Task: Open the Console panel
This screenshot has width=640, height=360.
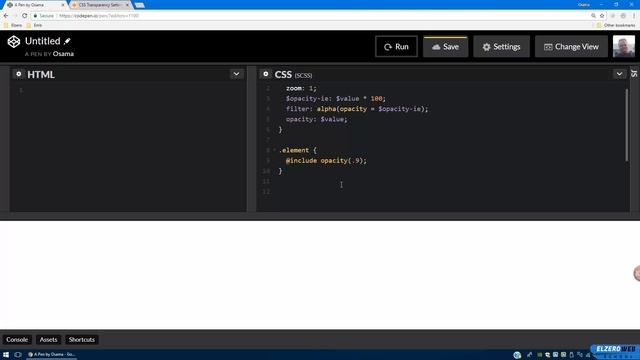Action: tap(17, 340)
